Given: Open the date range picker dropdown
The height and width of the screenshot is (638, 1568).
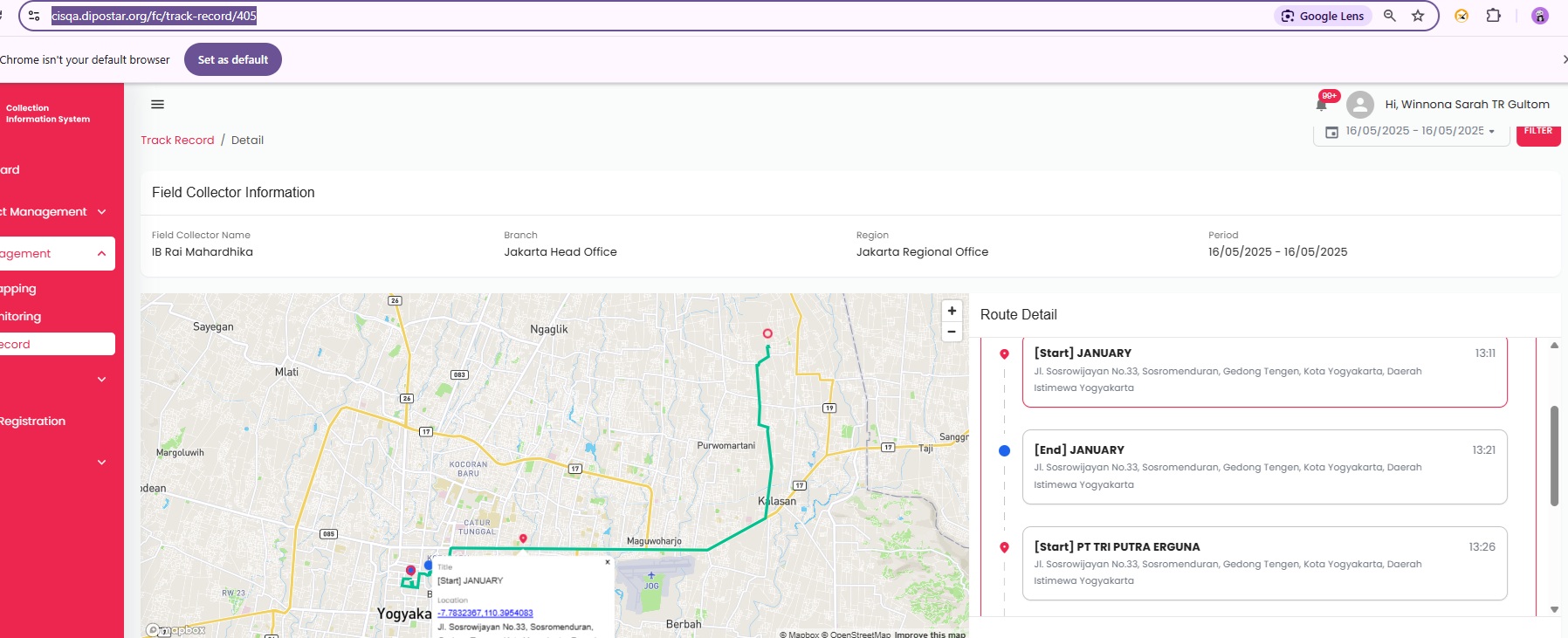Looking at the screenshot, I should coord(1411,131).
